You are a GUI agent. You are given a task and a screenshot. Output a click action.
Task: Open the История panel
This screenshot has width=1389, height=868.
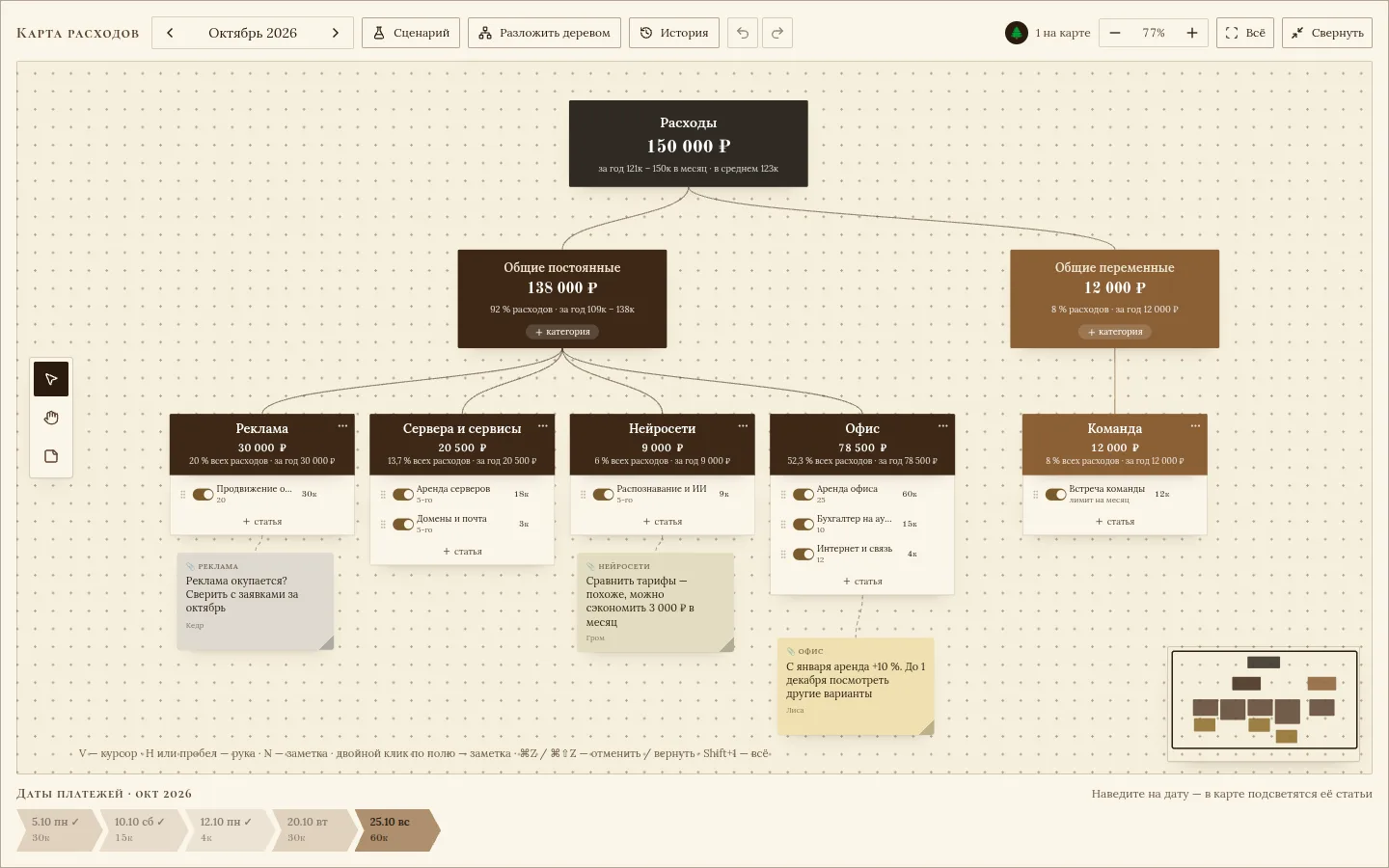(674, 33)
